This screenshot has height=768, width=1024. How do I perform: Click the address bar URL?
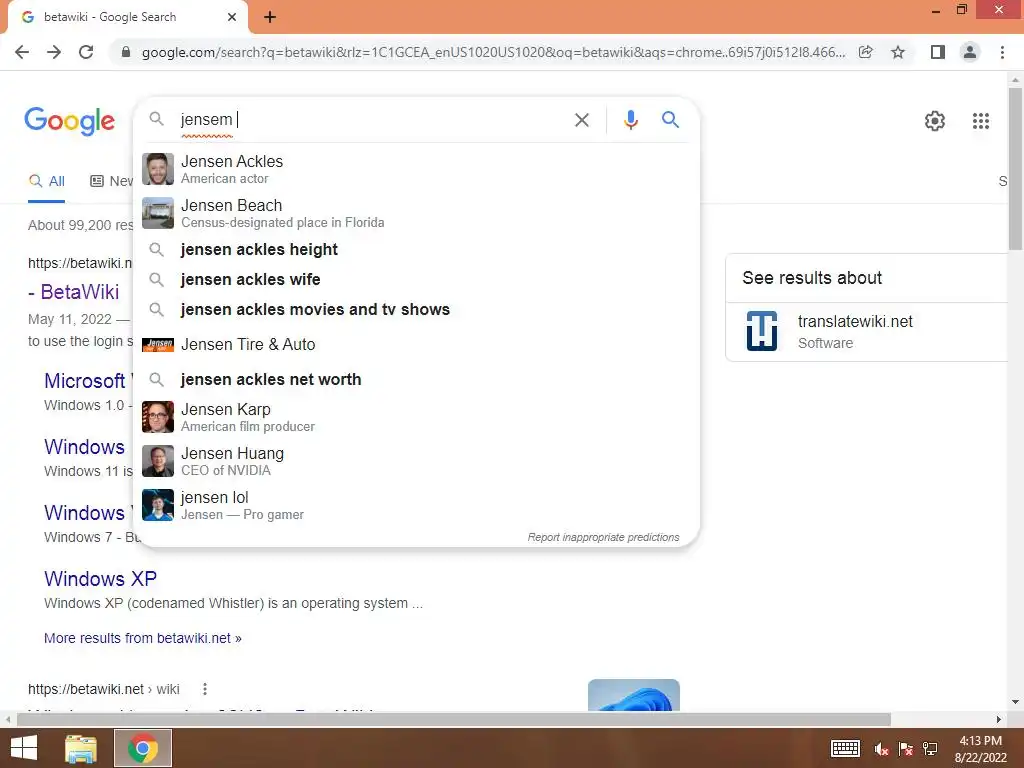pyautogui.click(x=493, y=52)
